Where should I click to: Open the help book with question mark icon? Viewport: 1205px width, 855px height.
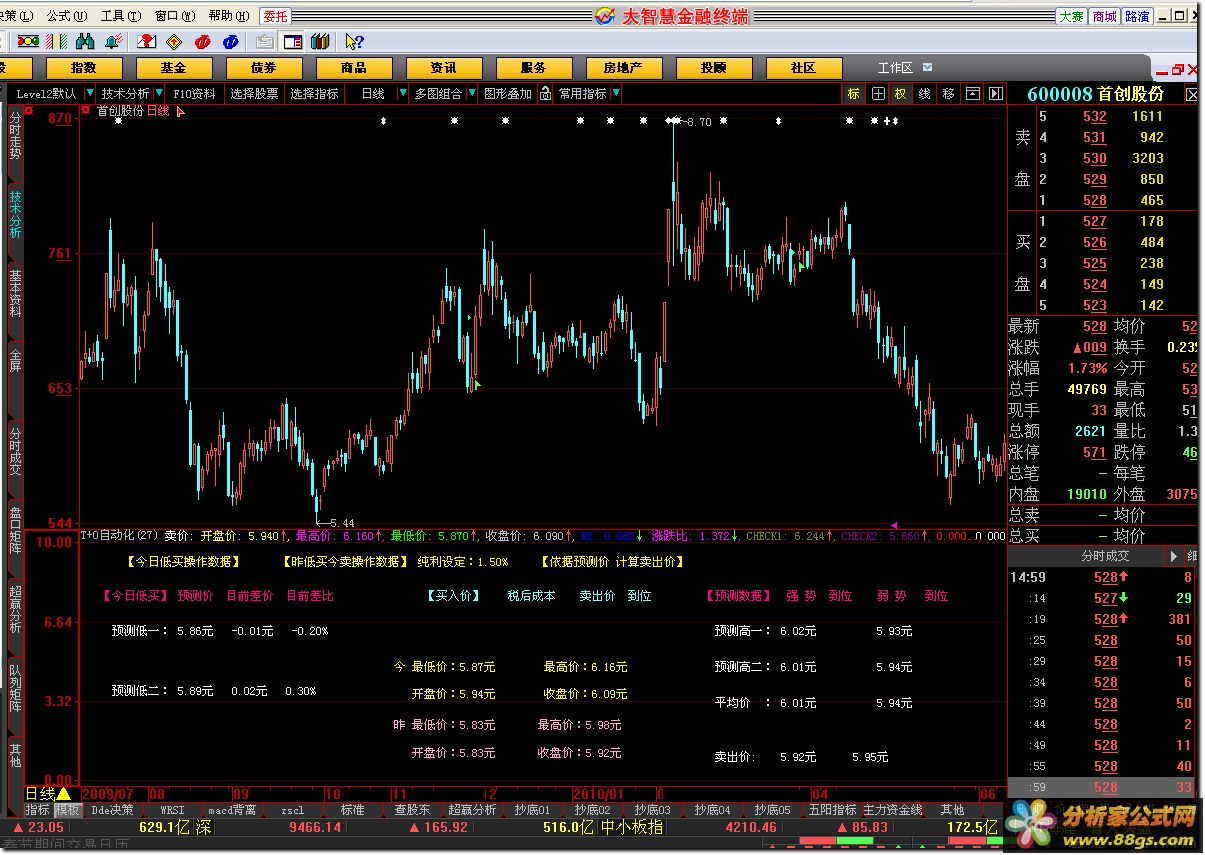pyautogui.click(x=146, y=41)
